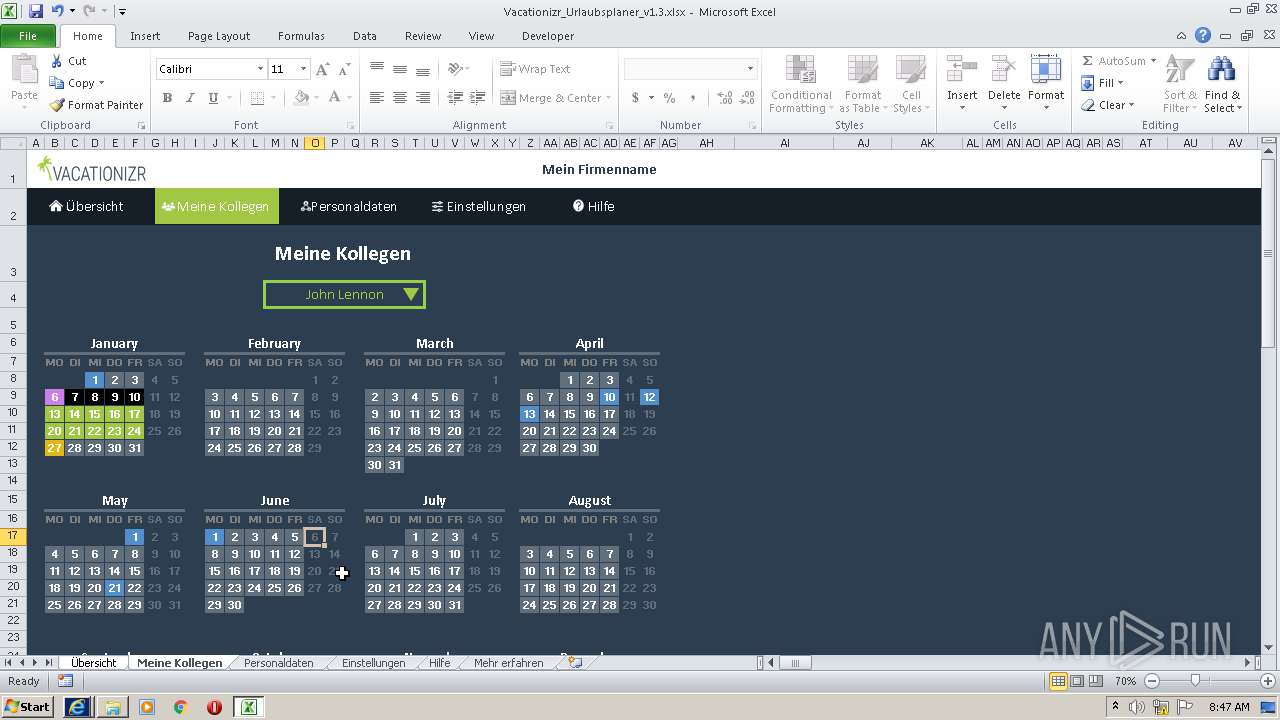Toggle Underline formatting
1280x720 pixels.
click(x=213, y=98)
